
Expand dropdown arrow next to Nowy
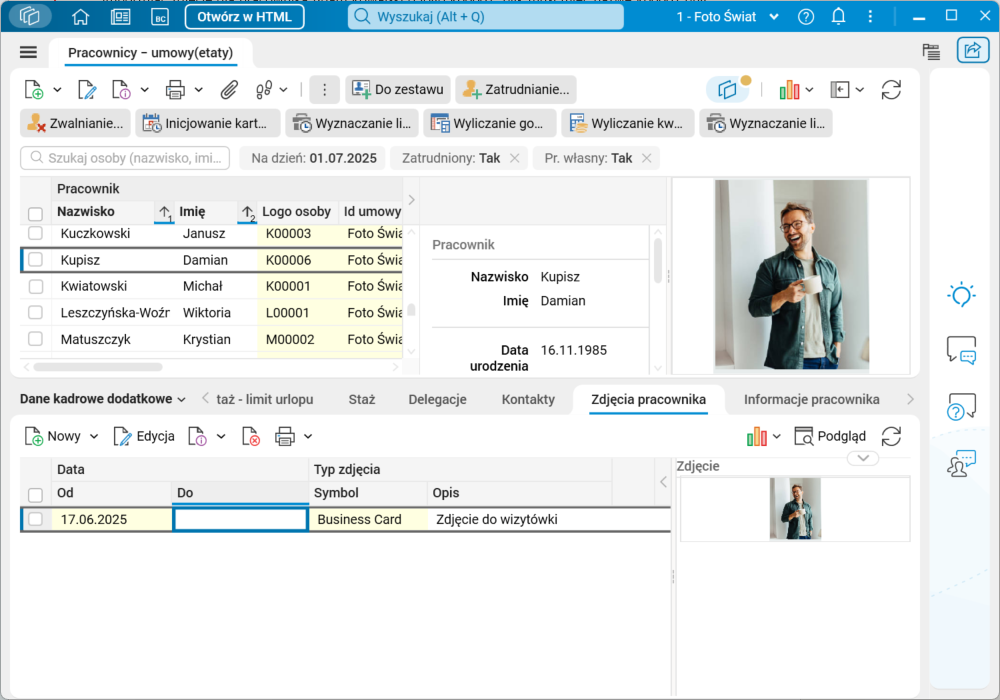(94, 437)
